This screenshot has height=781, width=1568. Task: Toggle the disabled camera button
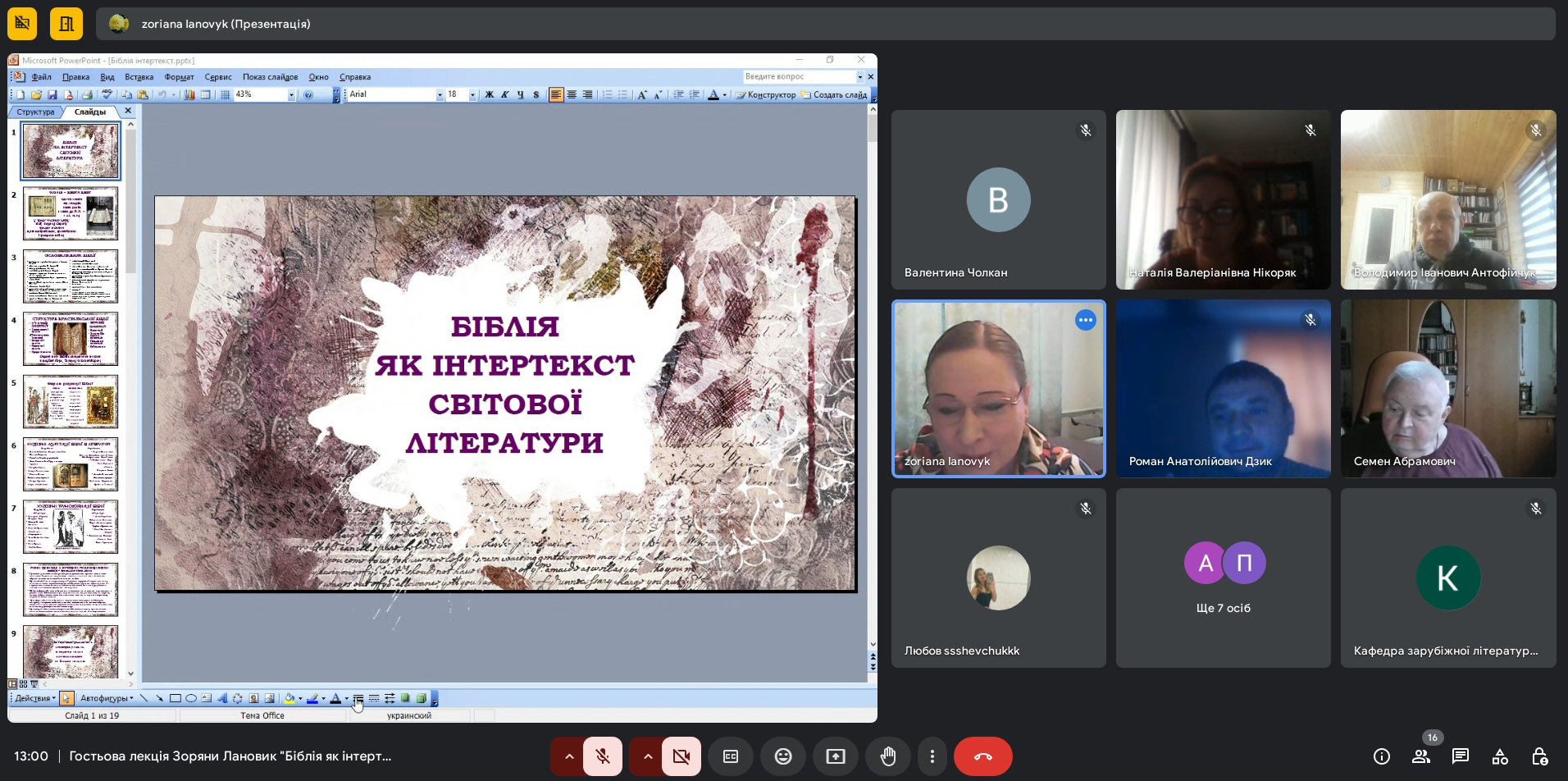681,756
